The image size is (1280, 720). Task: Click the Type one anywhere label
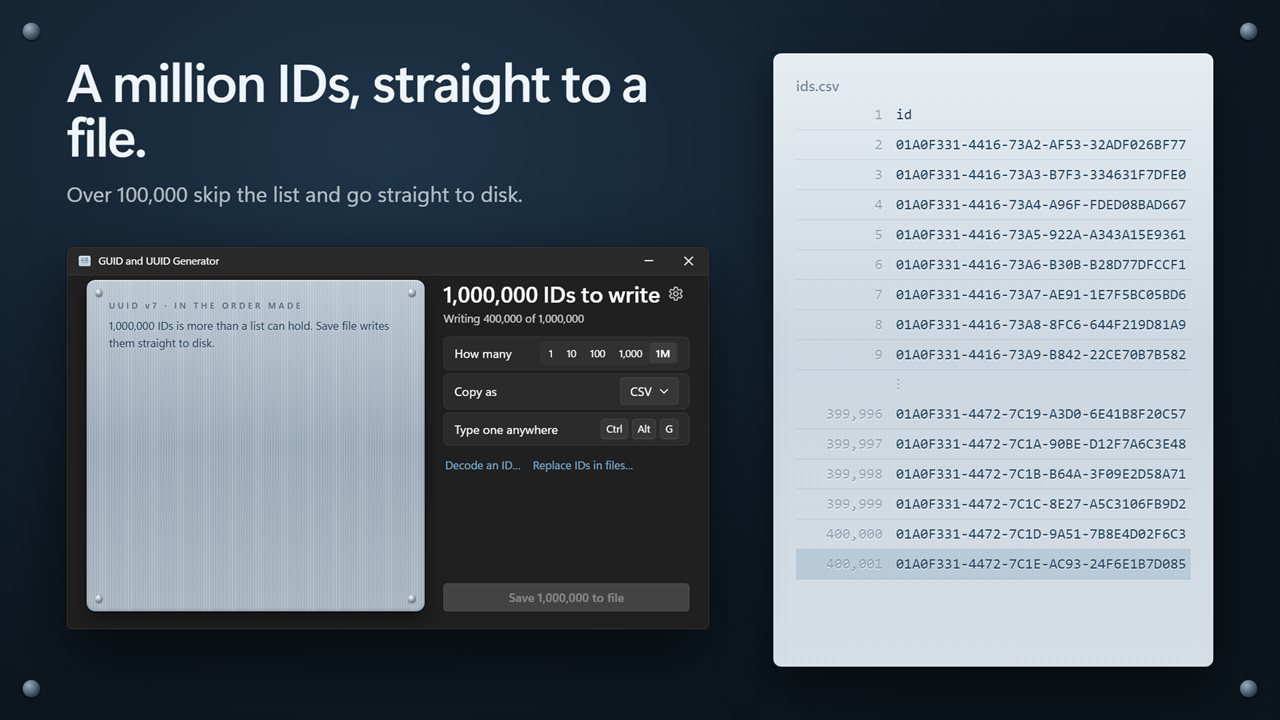tap(506, 430)
